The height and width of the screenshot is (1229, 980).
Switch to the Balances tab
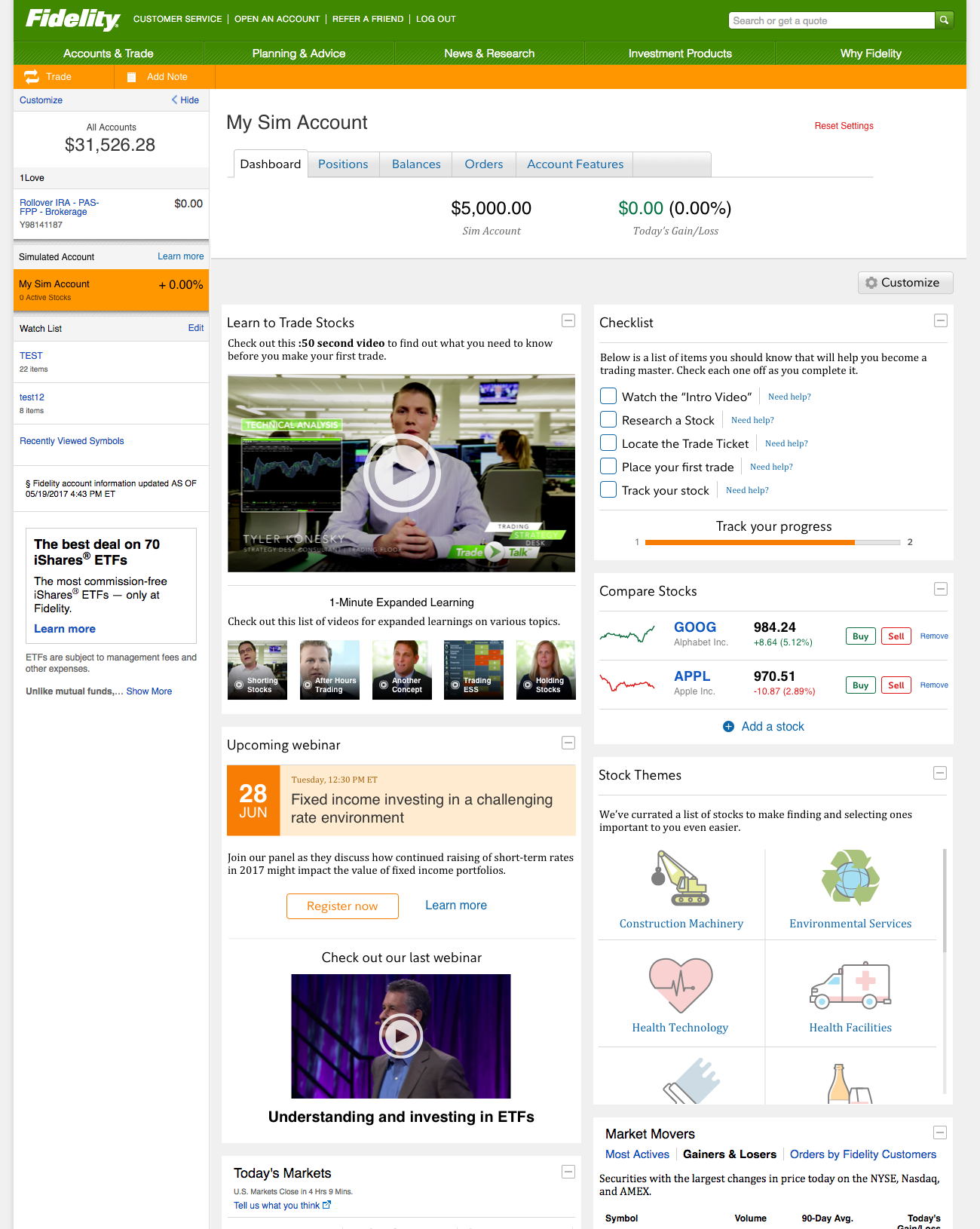point(416,164)
